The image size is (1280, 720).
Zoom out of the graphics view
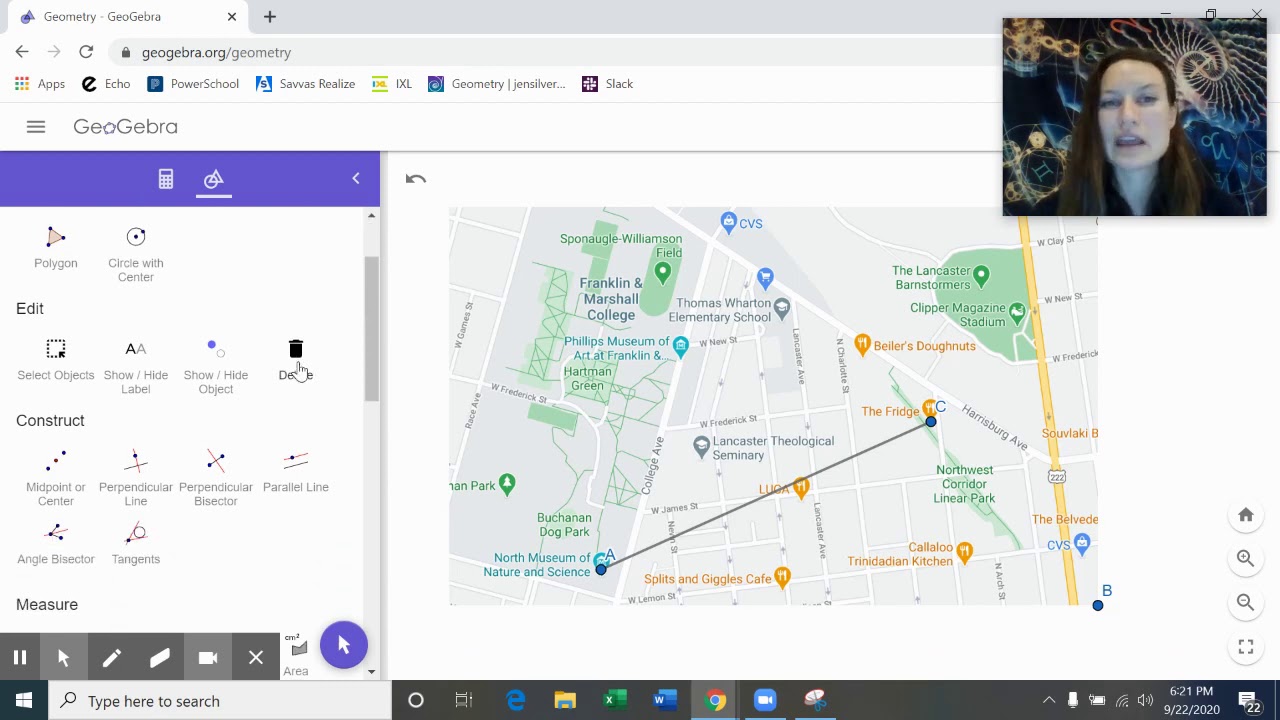pos(1246,603)
